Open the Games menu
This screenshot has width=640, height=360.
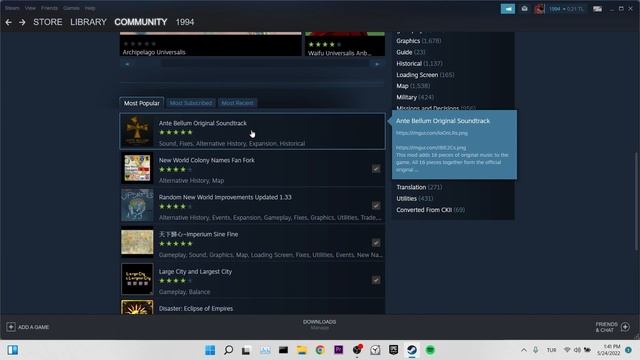click(x=71, y=8)
